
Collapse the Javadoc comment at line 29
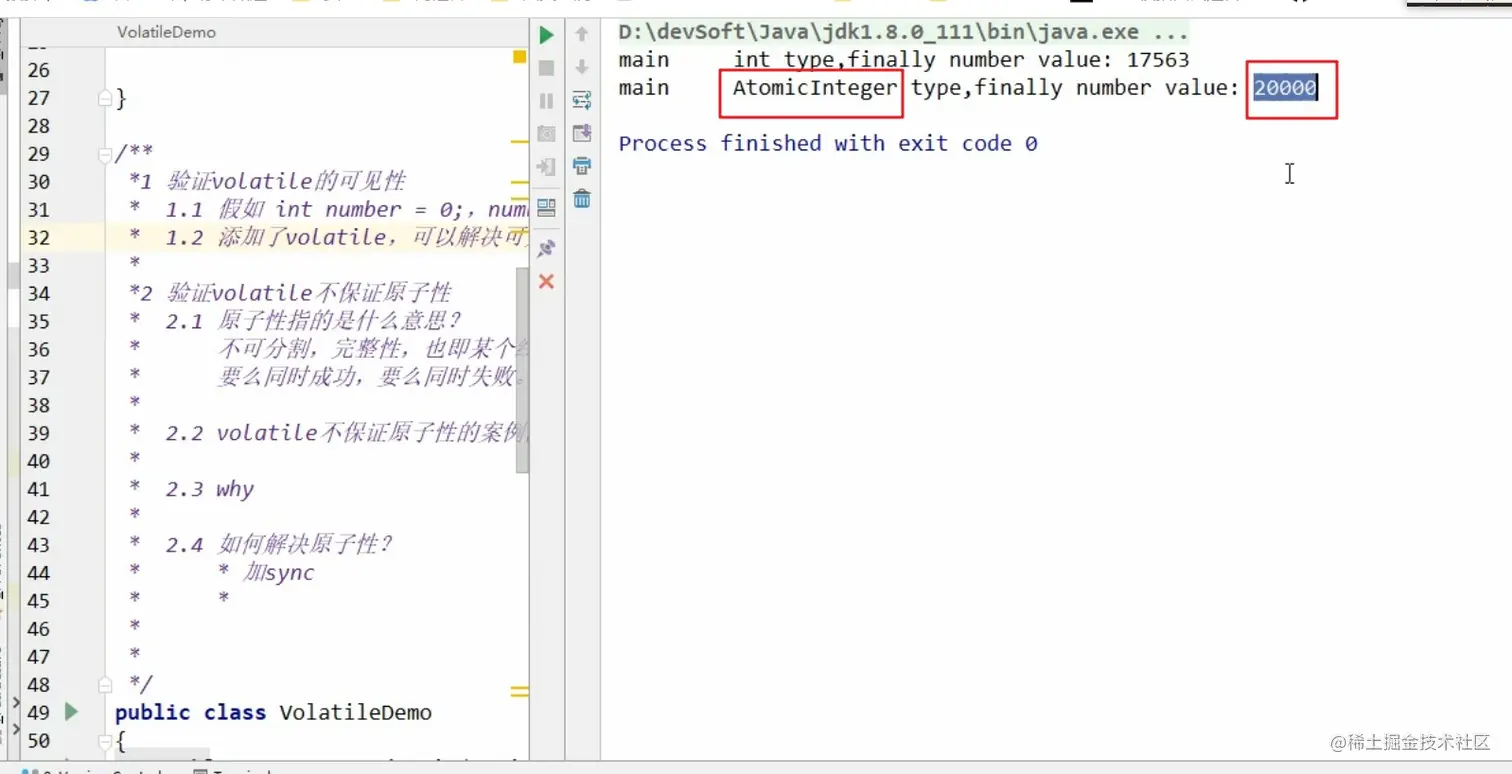pos(104,154)
